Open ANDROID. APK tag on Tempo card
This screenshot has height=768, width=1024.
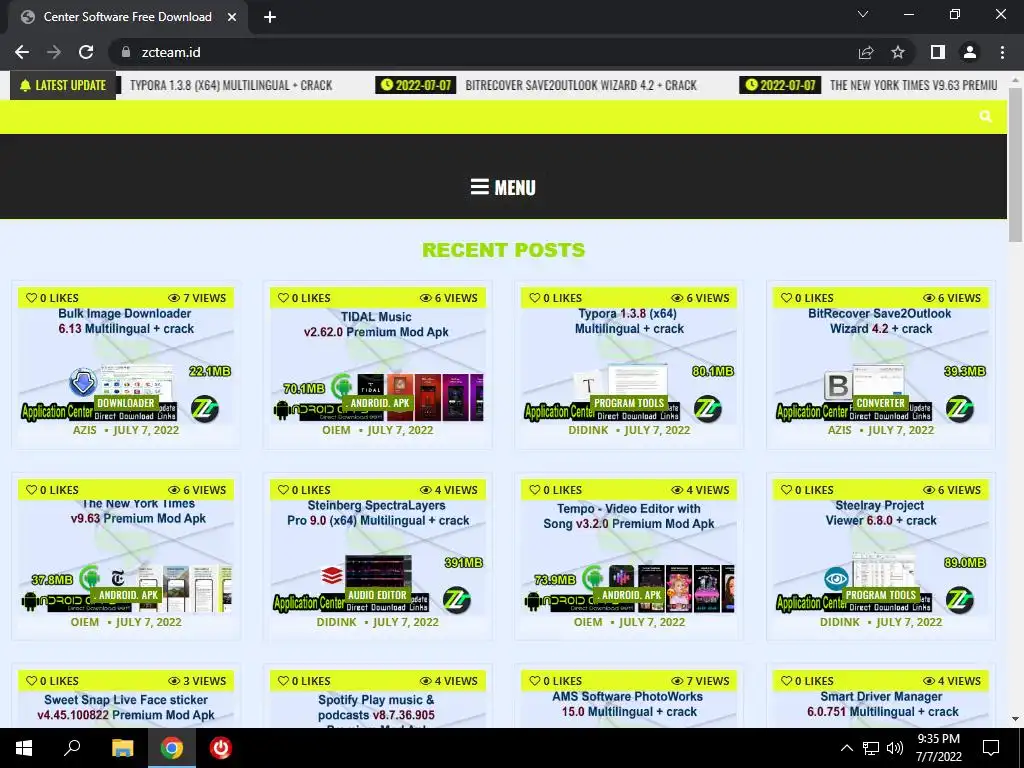(631, 595)
